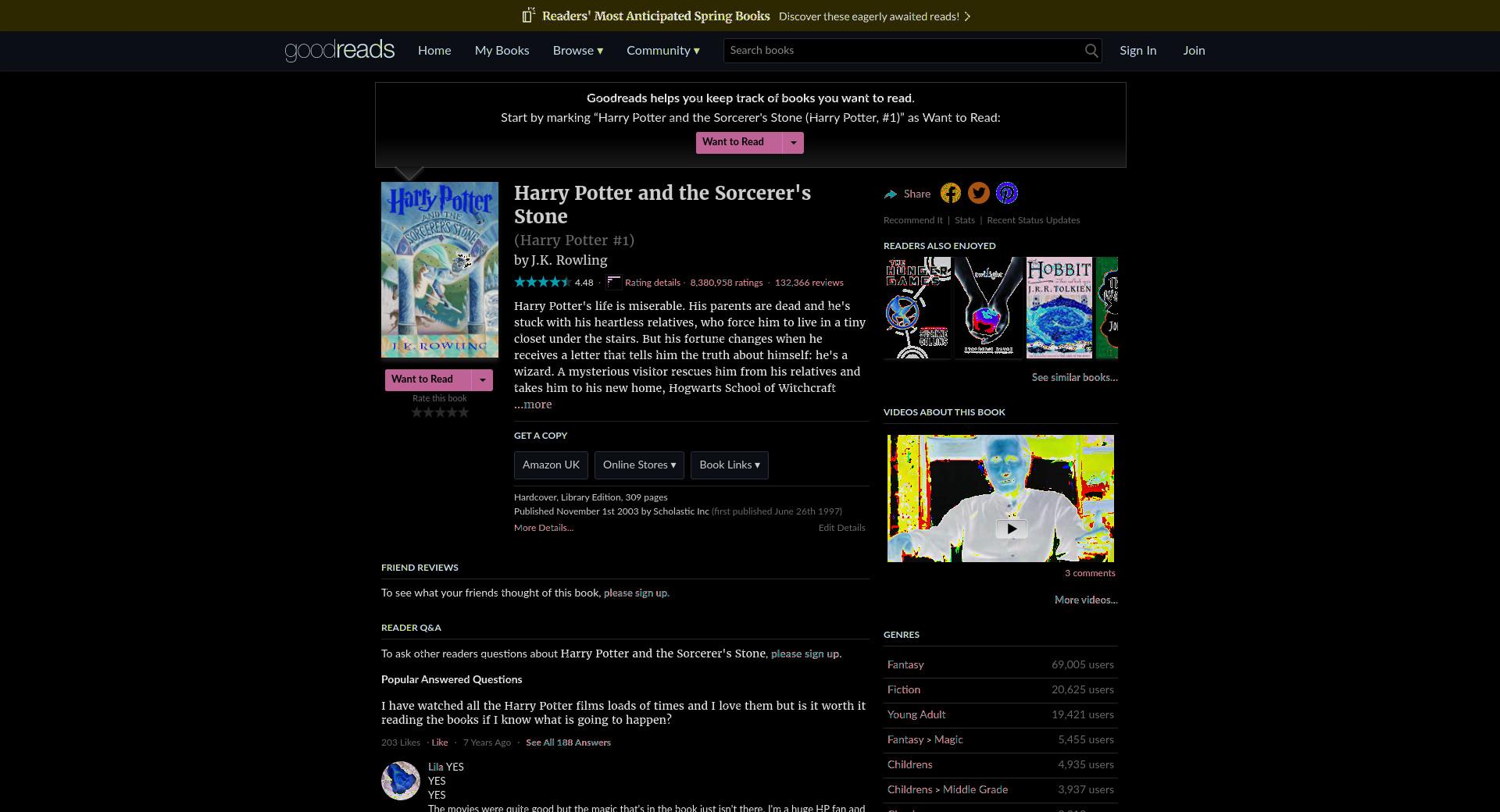
Task: Expand shelf arrow under the book cover
Action: pyautogui.click(x=482, y=380)
